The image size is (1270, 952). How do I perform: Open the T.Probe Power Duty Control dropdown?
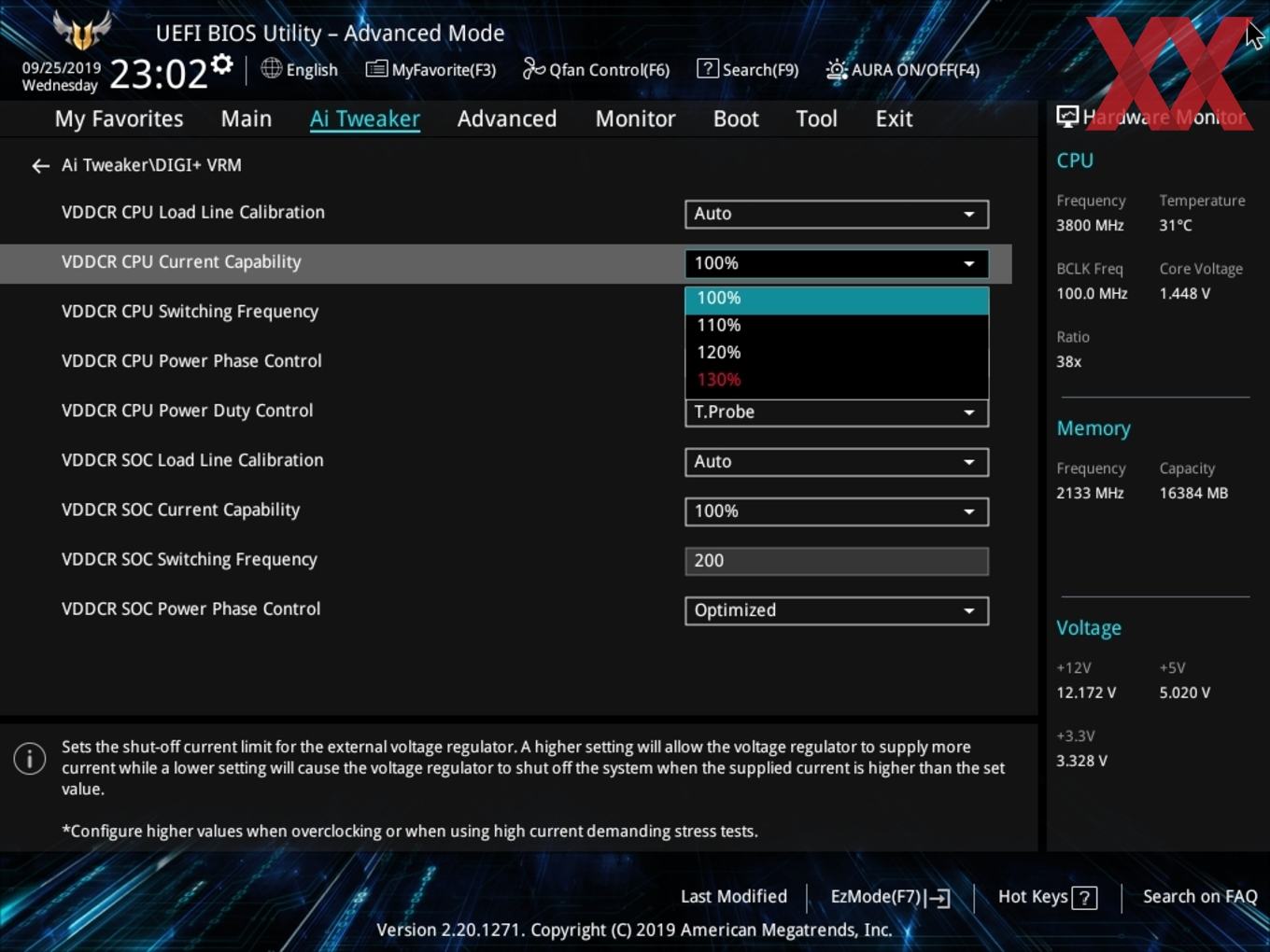click(x=837, y=413)
